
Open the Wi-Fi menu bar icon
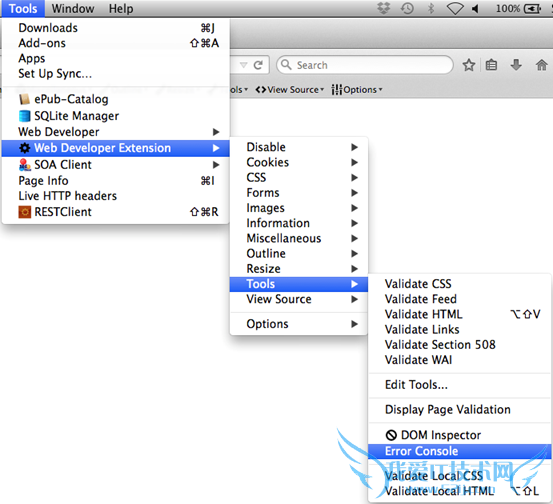455,8
